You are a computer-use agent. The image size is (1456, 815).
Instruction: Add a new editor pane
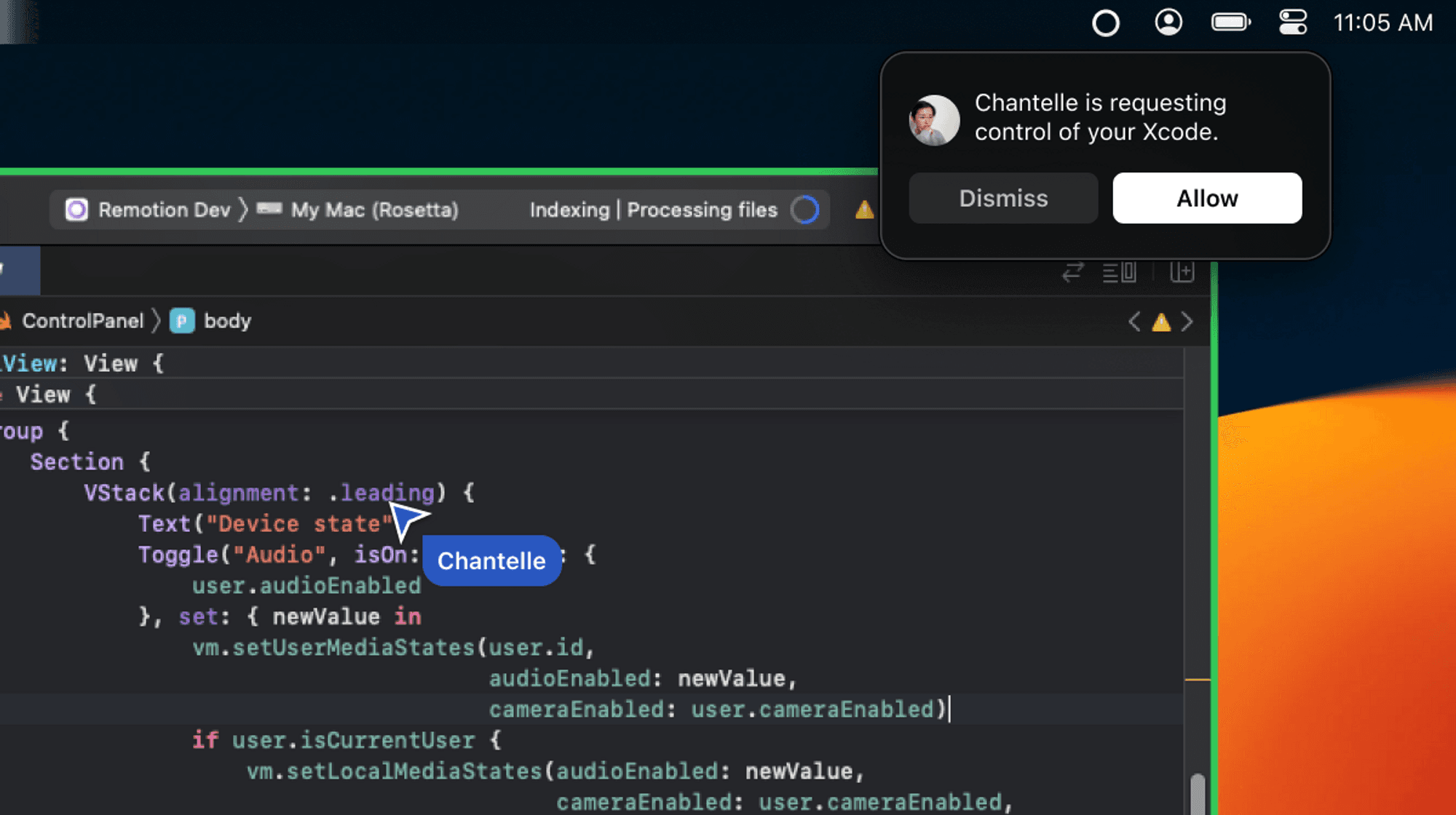coord(1182,272)
